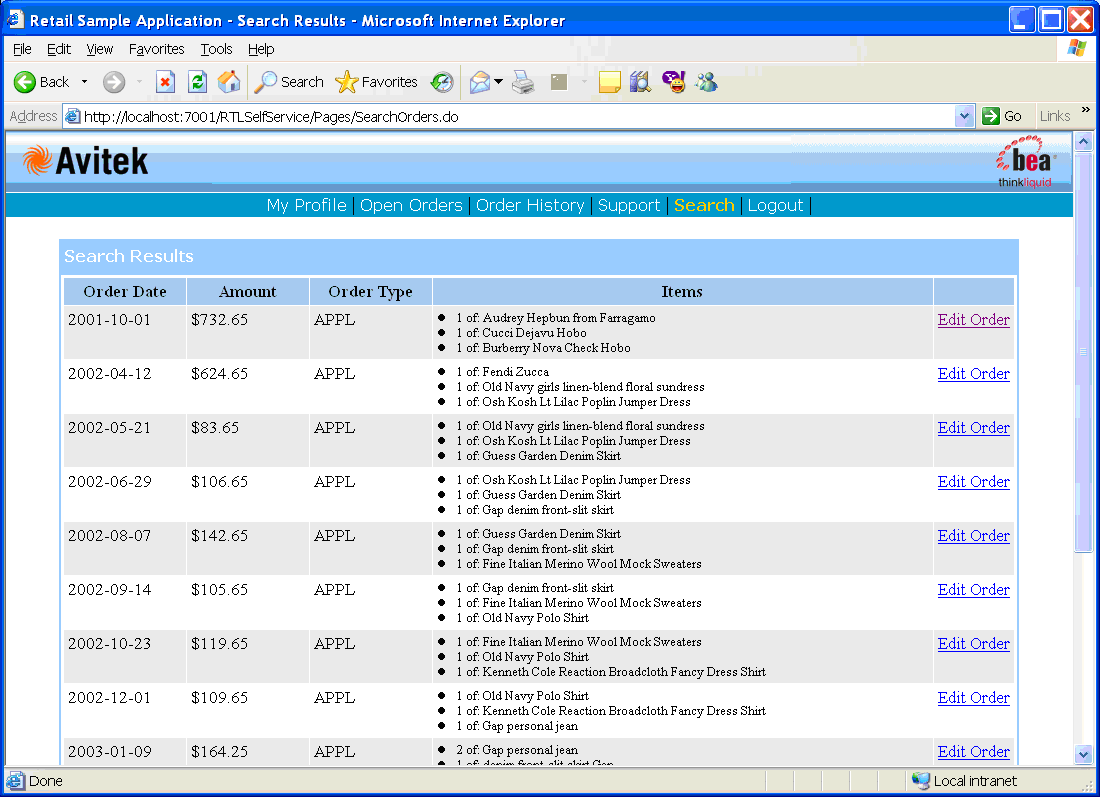
Task: Edit Order for 2002-12-01
Action: [974, 698]
